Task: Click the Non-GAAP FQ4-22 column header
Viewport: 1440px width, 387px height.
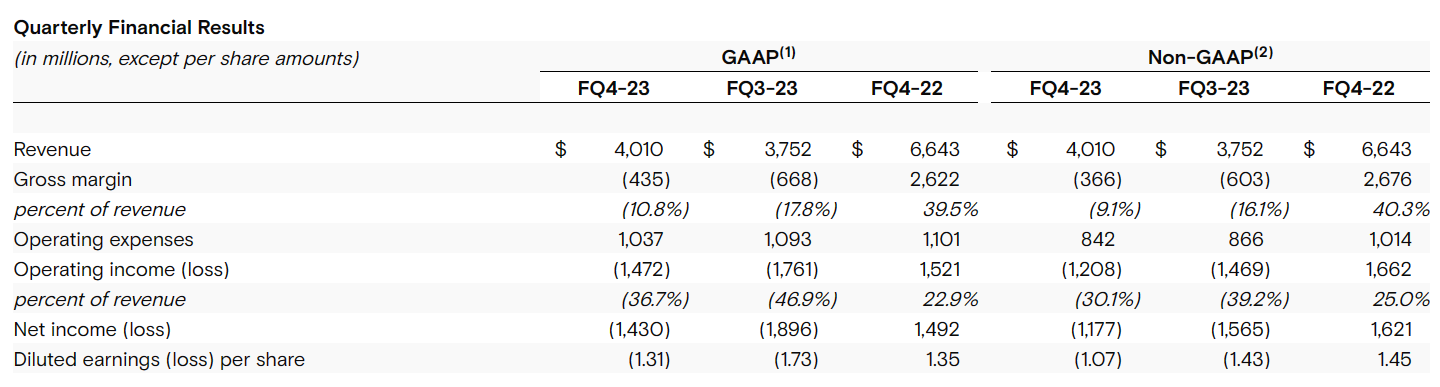Action: 1358,88
